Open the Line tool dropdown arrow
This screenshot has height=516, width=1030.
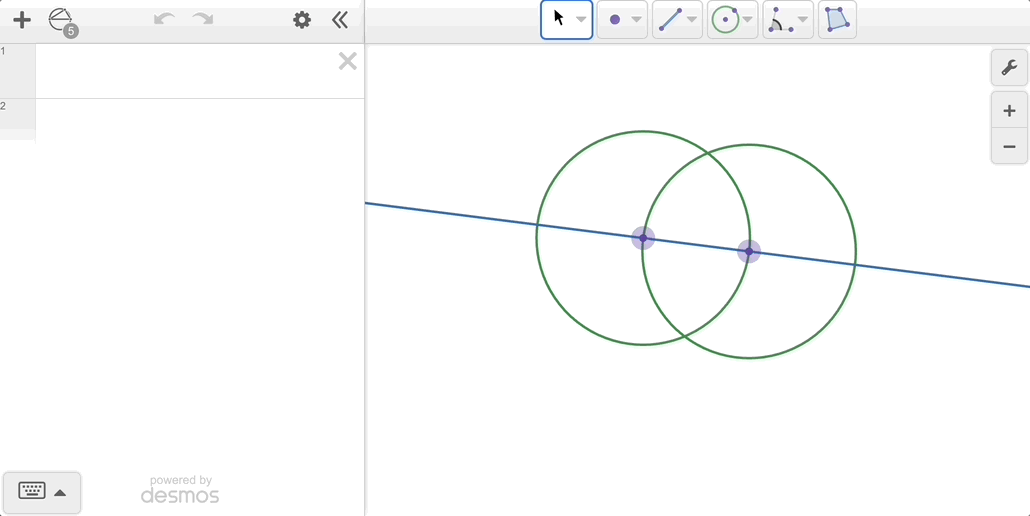point(692,20)
